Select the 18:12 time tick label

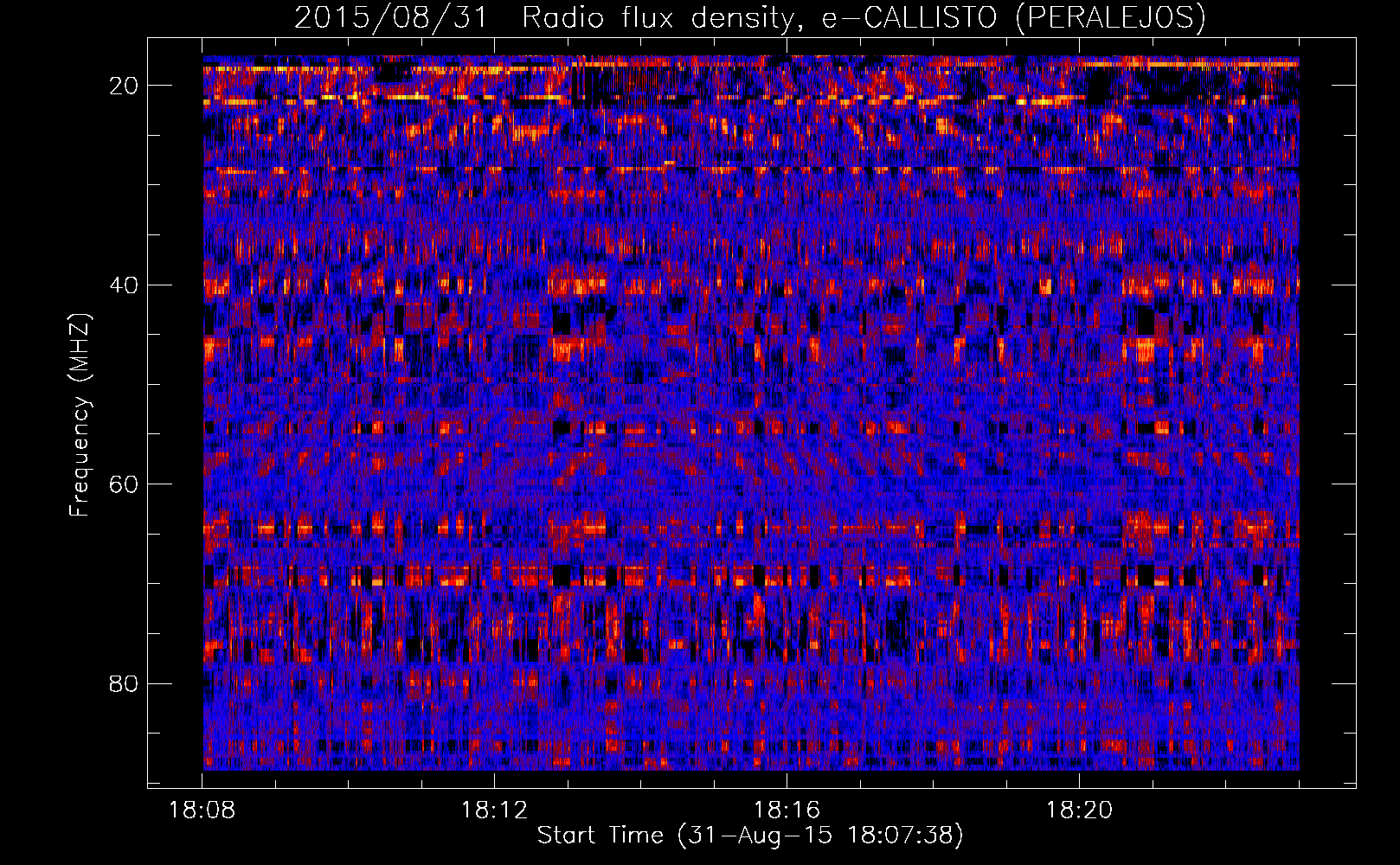coord(494,811)
